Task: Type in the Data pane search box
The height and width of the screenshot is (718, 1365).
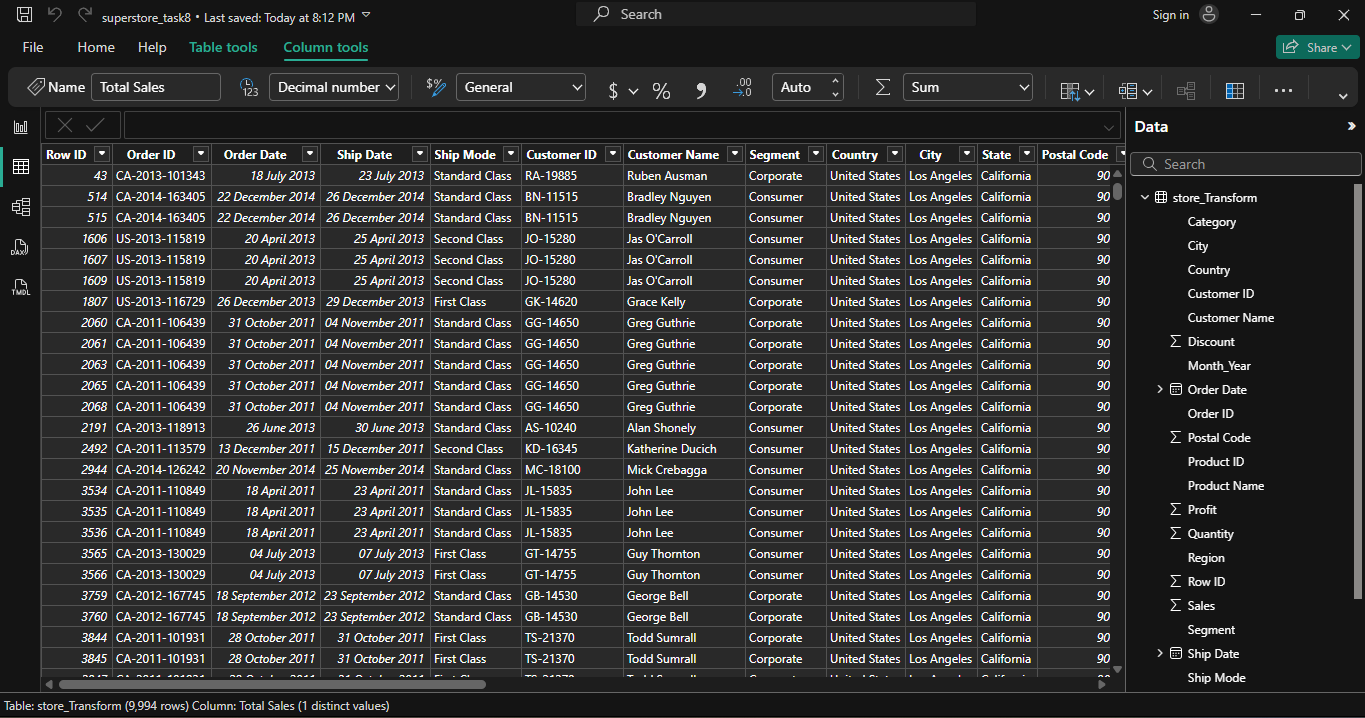Action: click(1244, 163)
